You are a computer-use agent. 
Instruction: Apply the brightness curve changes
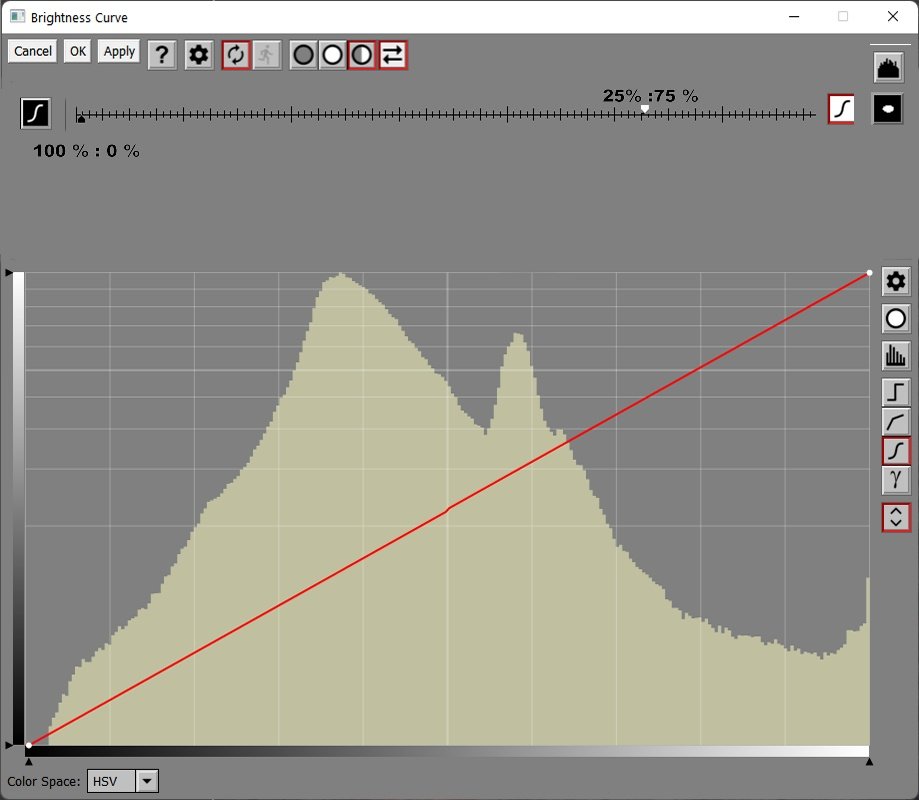119,52
